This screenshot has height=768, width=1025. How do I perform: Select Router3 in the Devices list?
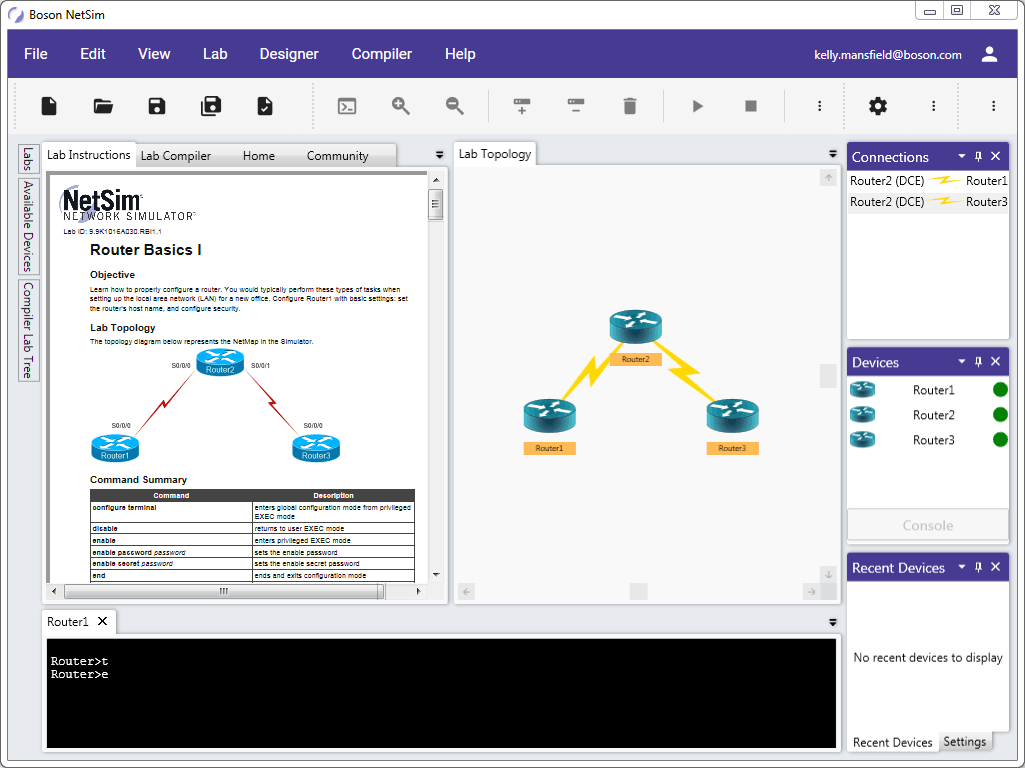933,440
